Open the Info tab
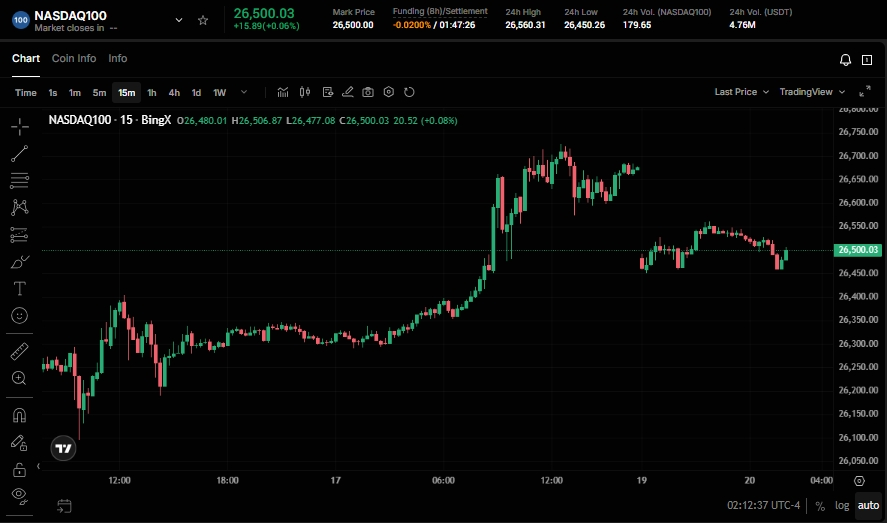Screen dimensions: 887x523 click(x=118, y=59)
